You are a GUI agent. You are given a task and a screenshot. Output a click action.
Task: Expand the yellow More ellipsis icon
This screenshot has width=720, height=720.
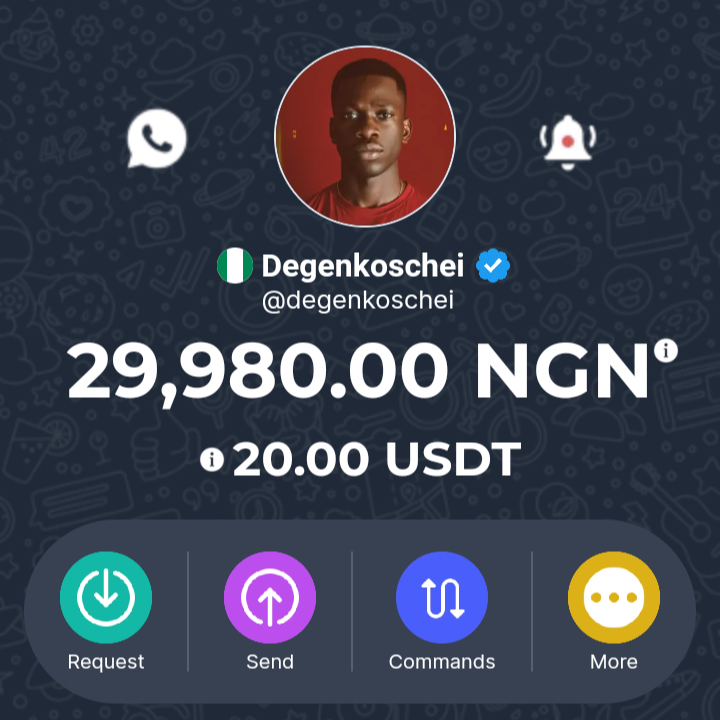tap(614, 597)
